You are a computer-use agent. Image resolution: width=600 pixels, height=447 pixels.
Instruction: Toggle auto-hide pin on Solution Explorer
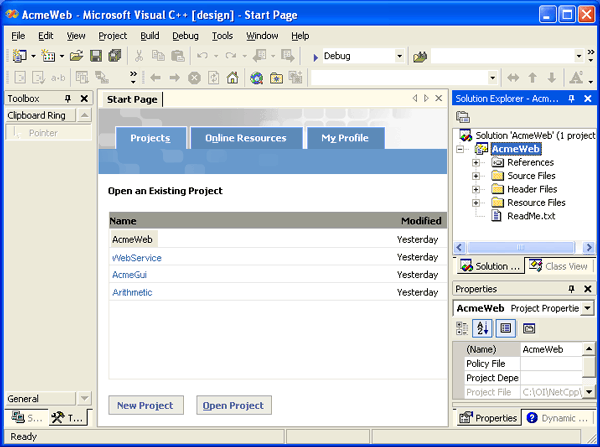(572, 99)
